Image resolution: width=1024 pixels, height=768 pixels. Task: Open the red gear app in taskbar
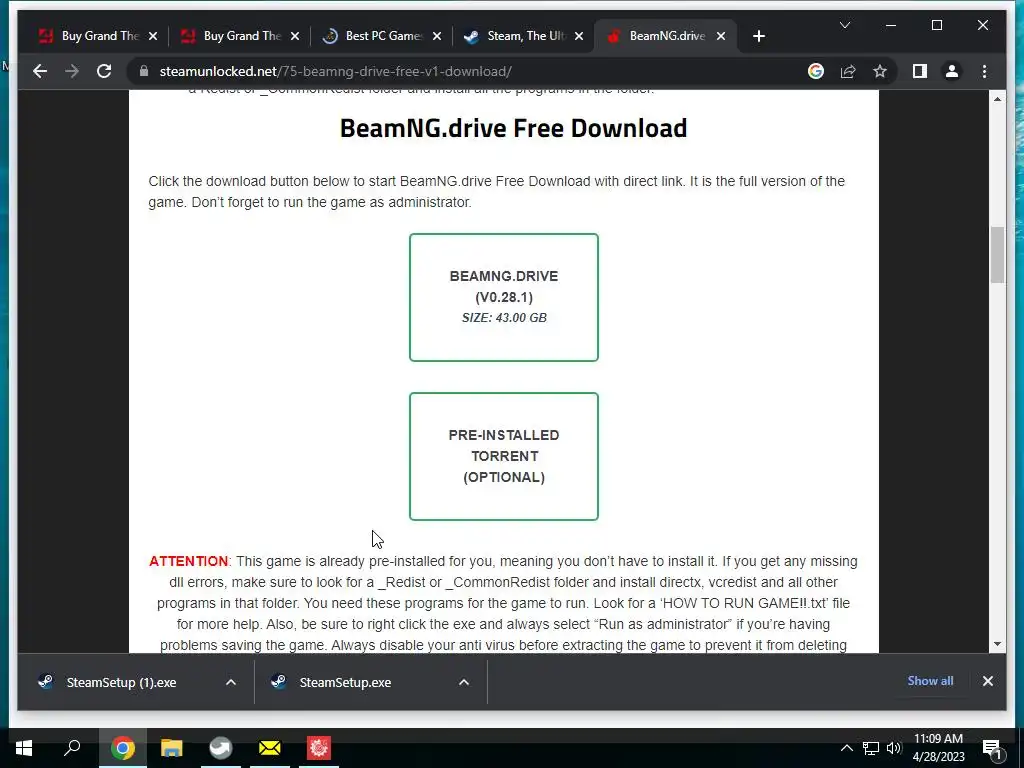tap(319, 748)
